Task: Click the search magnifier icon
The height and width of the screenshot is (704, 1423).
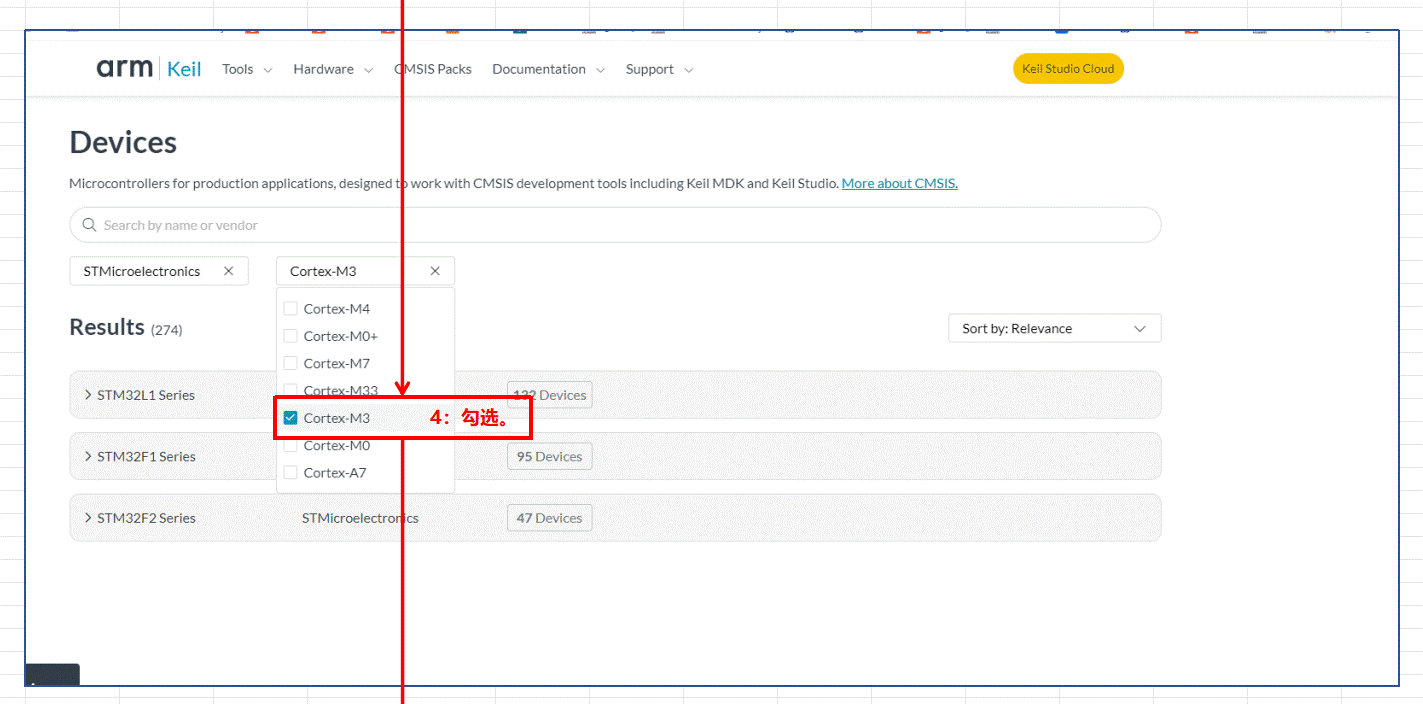Action: 90,225
